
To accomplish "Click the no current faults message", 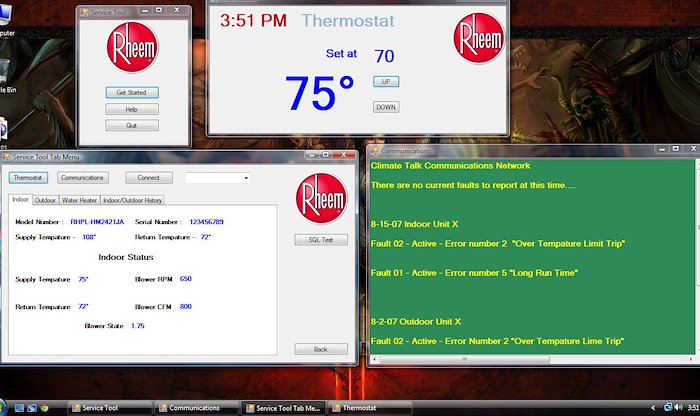I will [x=473, y=185].
